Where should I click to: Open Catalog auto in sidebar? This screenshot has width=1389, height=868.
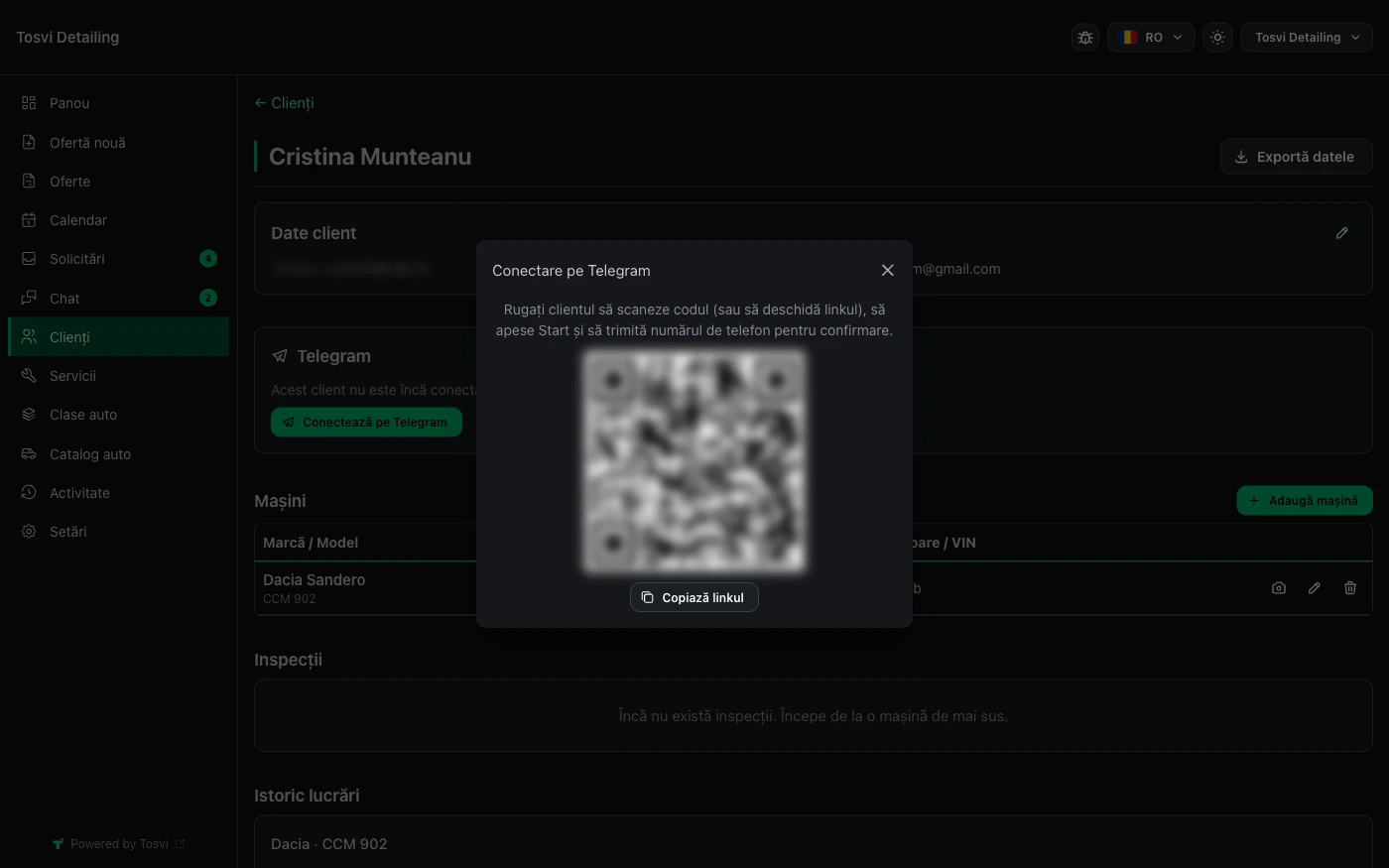pos(119,454)
